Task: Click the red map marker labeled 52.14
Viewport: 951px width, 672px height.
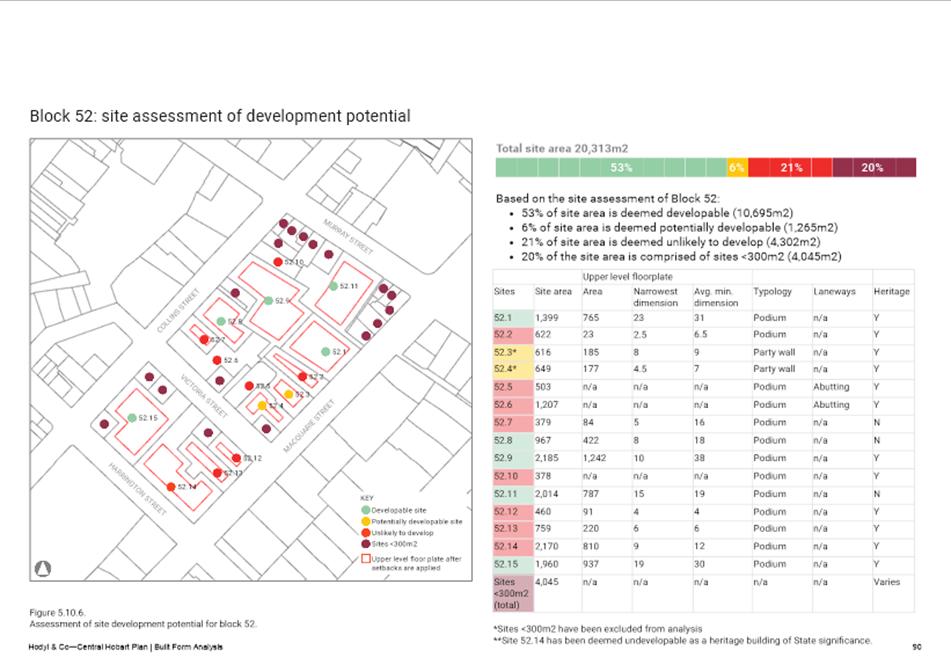Action: click(171, 487)
